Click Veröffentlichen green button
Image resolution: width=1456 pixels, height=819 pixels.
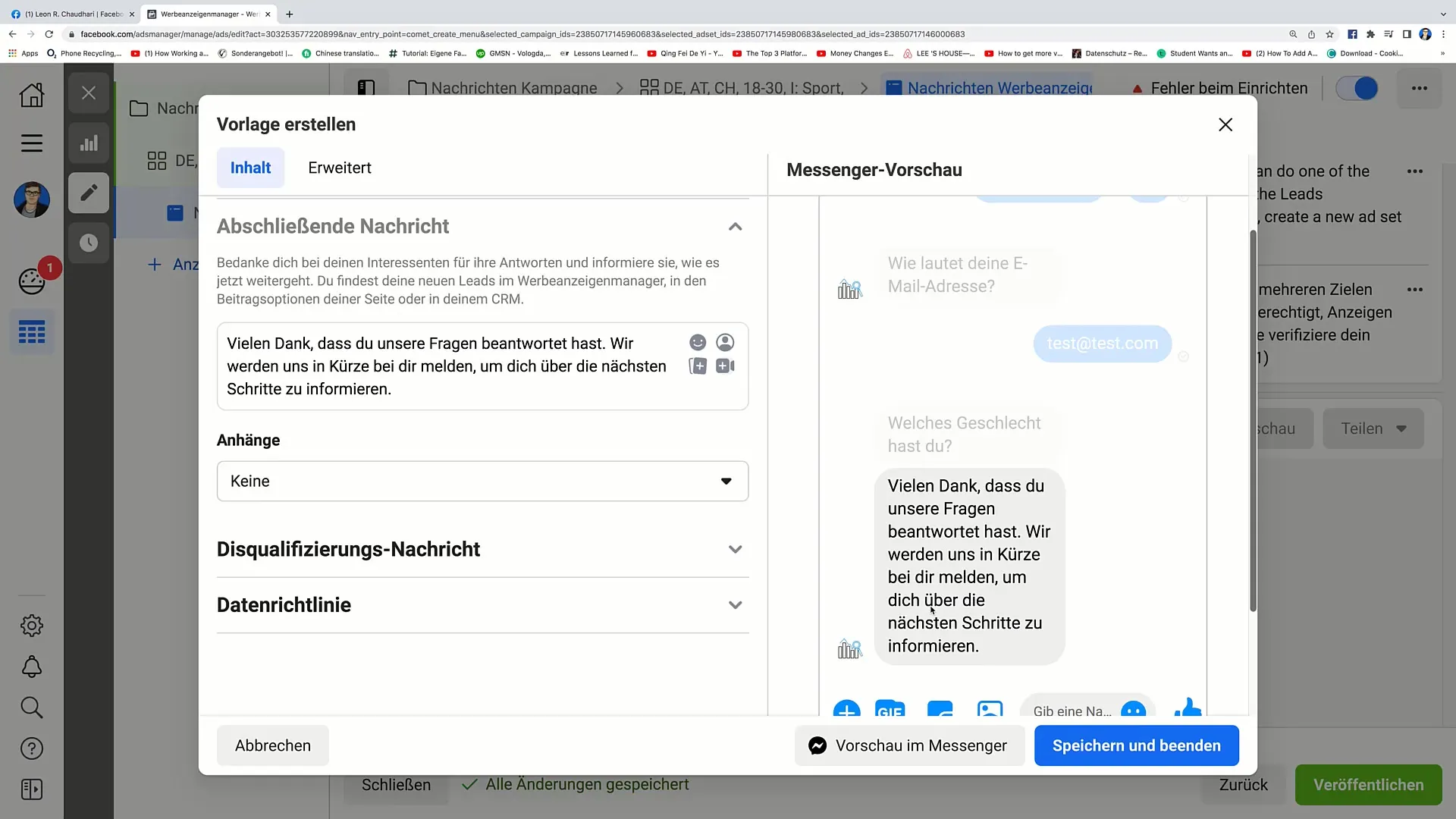point(1369,784)
